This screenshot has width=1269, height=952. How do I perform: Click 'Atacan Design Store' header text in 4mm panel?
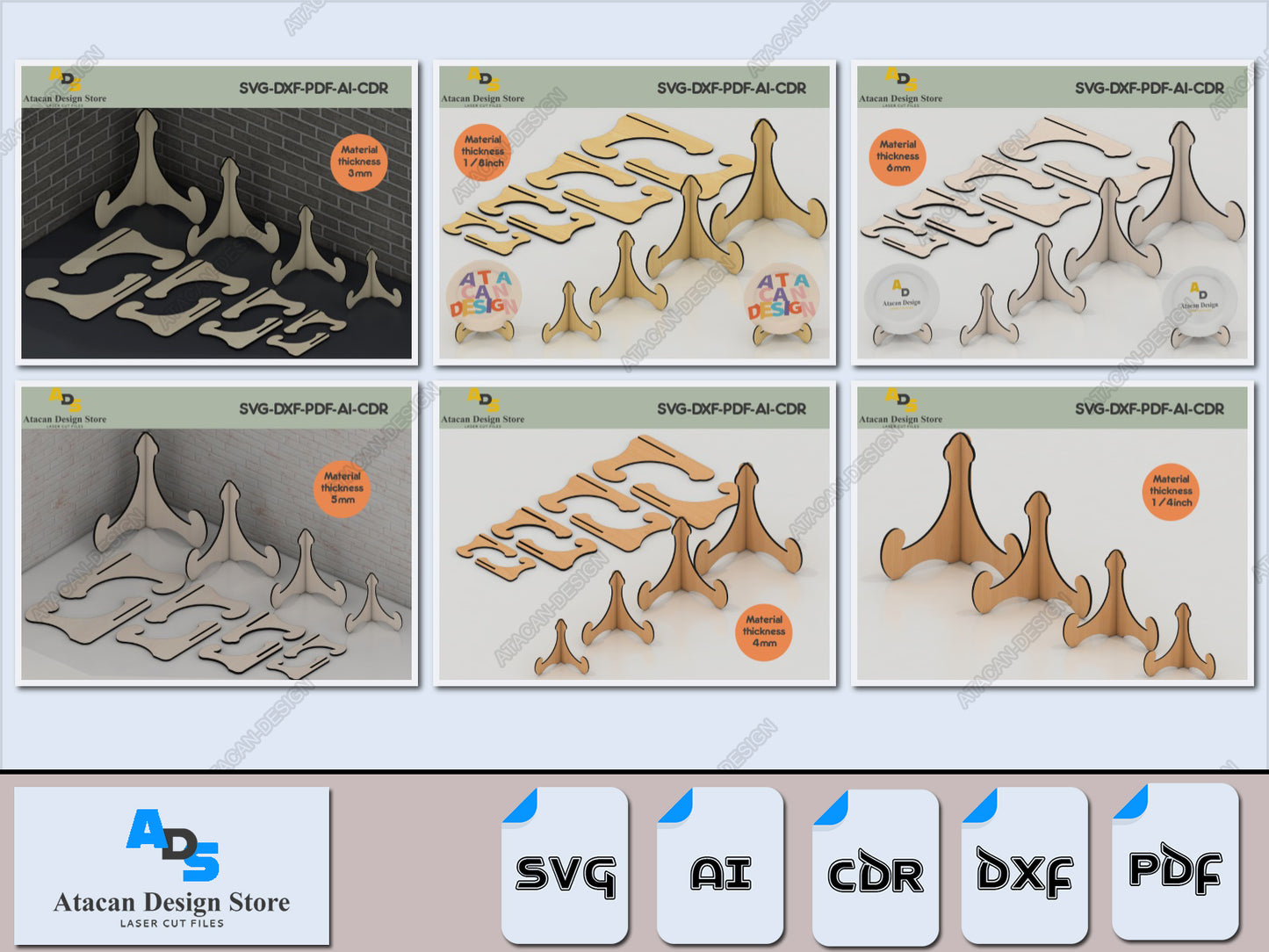click(483, 420)
